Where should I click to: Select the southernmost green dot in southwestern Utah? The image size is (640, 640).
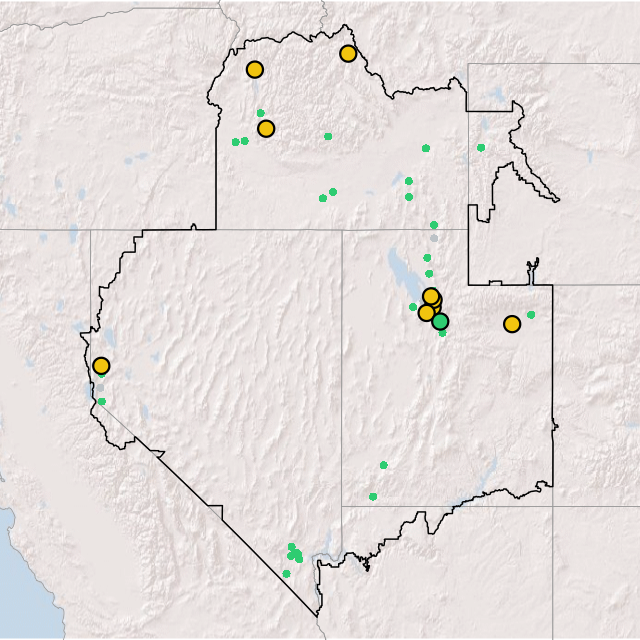click(373, 496)
